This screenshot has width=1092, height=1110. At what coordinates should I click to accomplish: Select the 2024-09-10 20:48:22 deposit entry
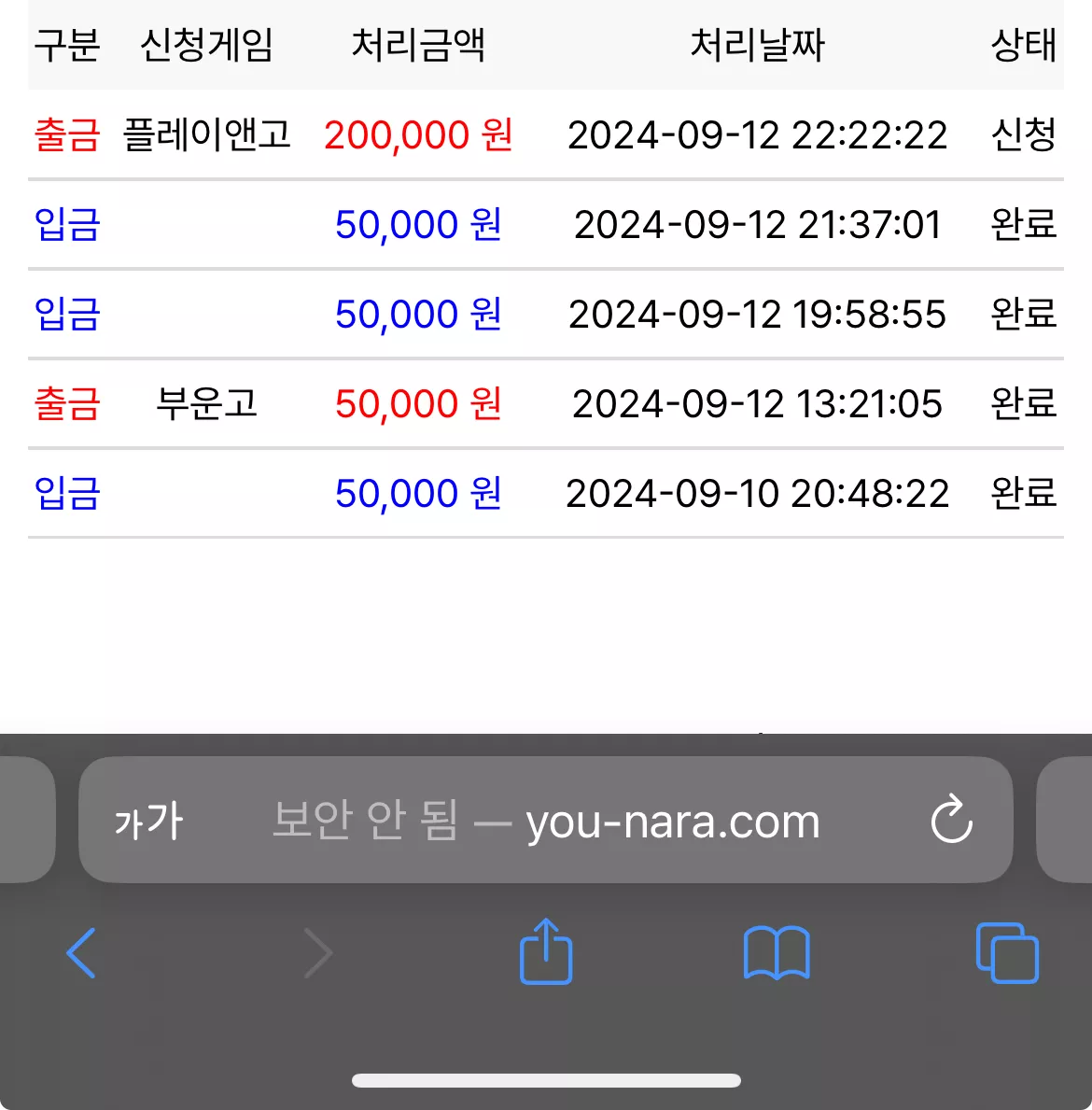(x=546, y=494)
